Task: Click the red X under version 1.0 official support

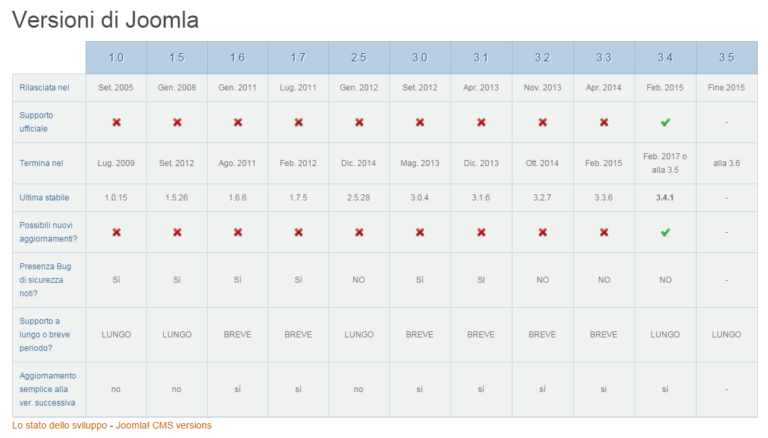Action: click(x=116, y=122)
